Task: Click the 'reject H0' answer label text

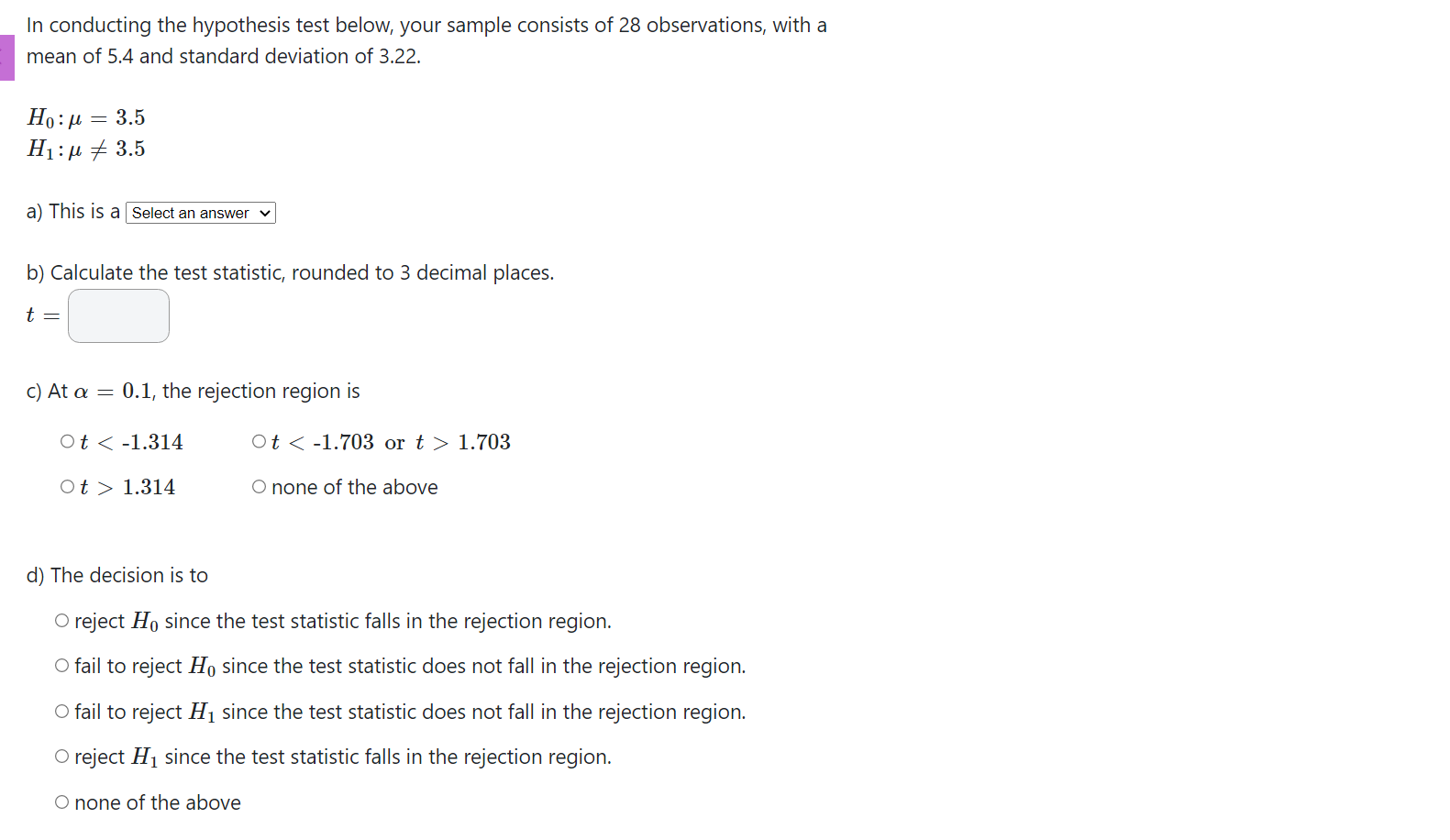Action: (342, 620)
